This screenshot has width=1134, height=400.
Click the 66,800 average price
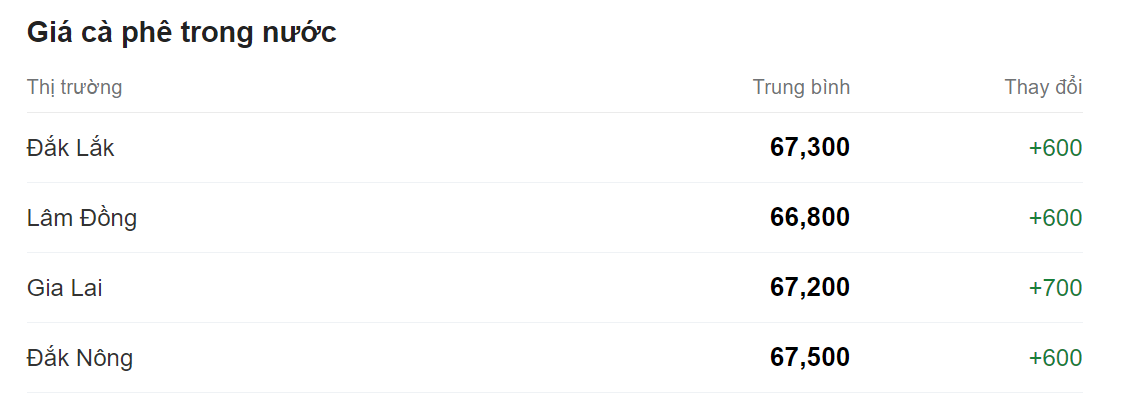click(x=809, y=218)
